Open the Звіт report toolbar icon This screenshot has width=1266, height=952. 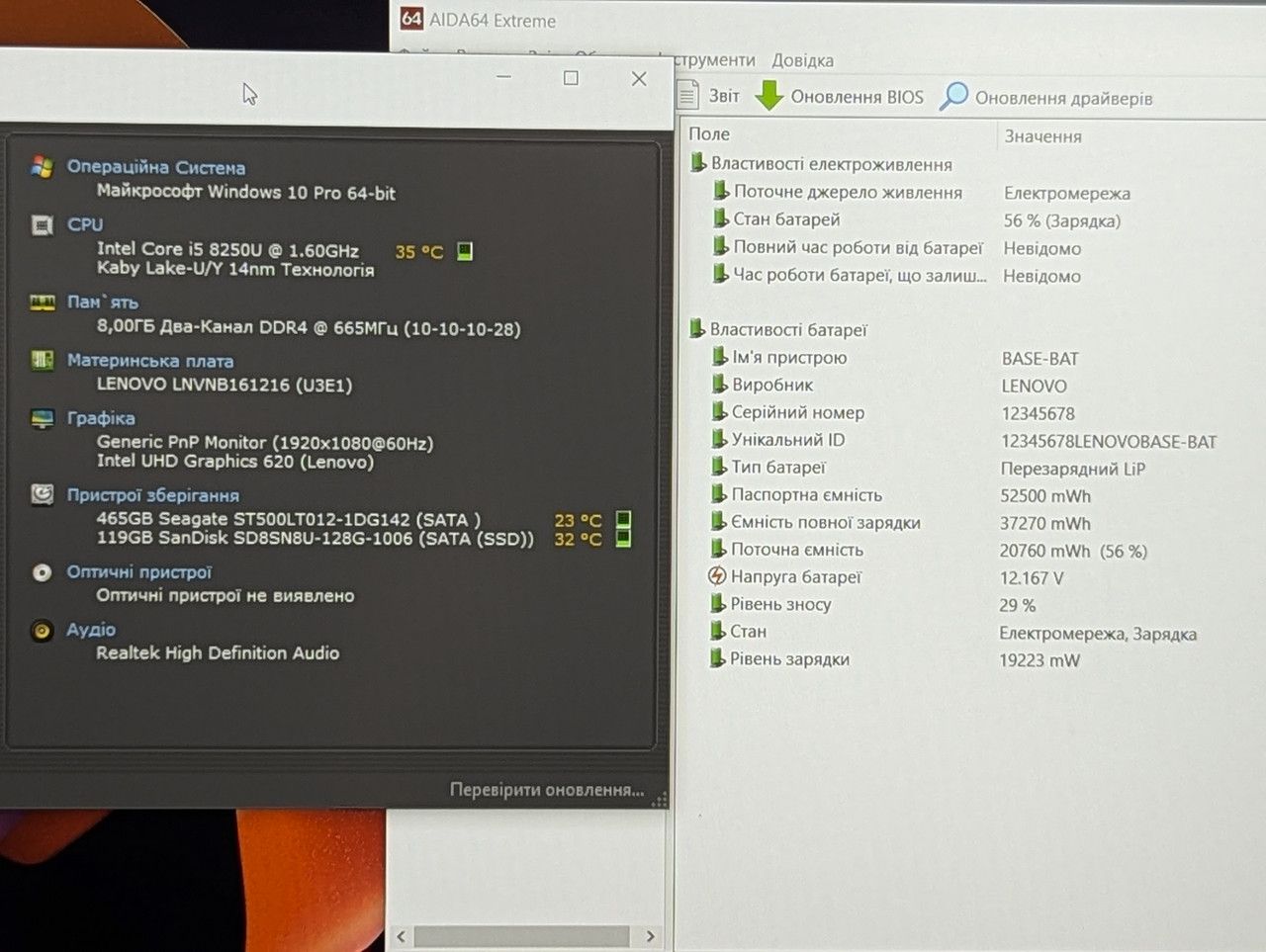pos(688,95)
